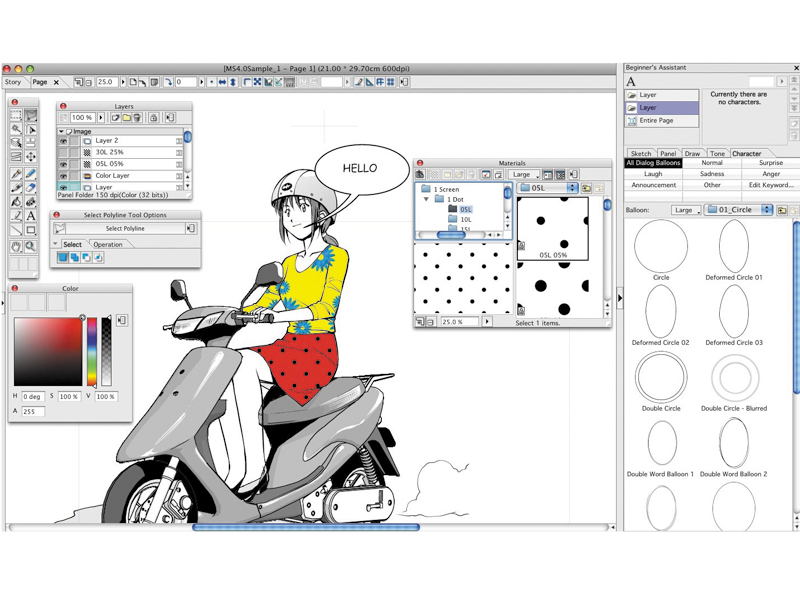Select the Zoom magnifier tool
This screenshot has width=800, height=600.
31,247
